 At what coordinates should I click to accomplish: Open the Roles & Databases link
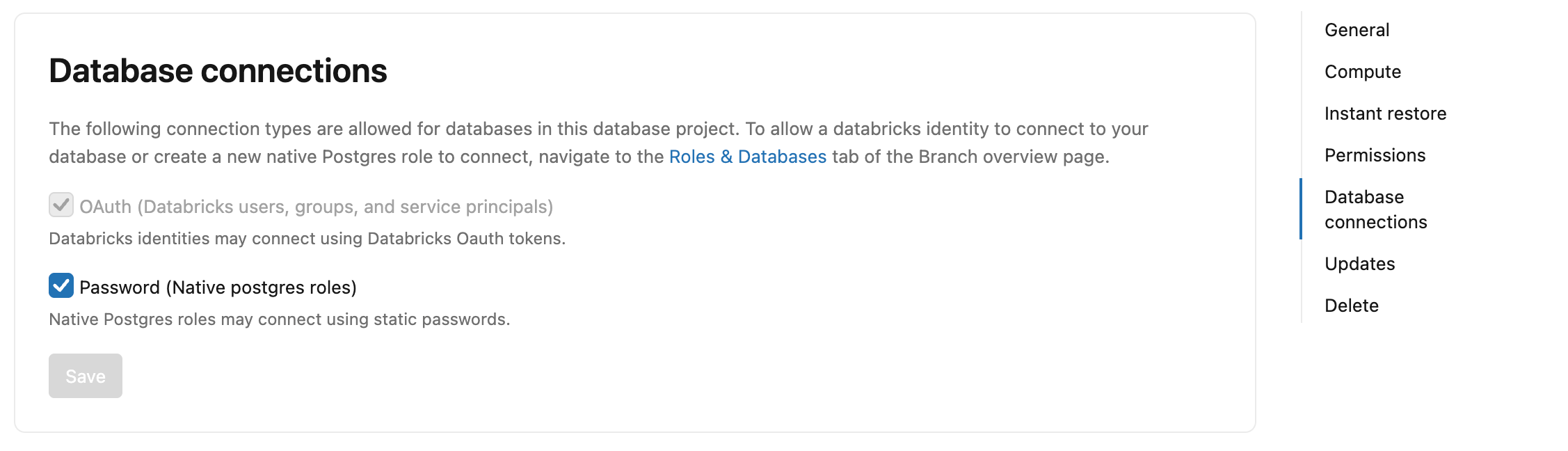(747, 157)
